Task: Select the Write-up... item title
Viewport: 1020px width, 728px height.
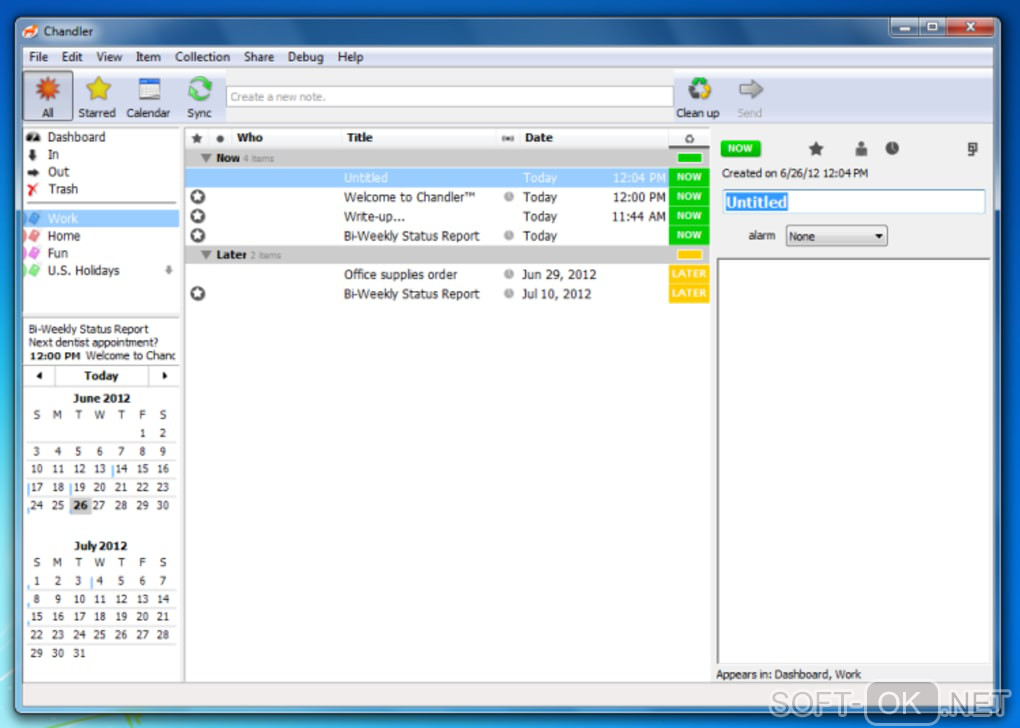Action: point(374,217)
